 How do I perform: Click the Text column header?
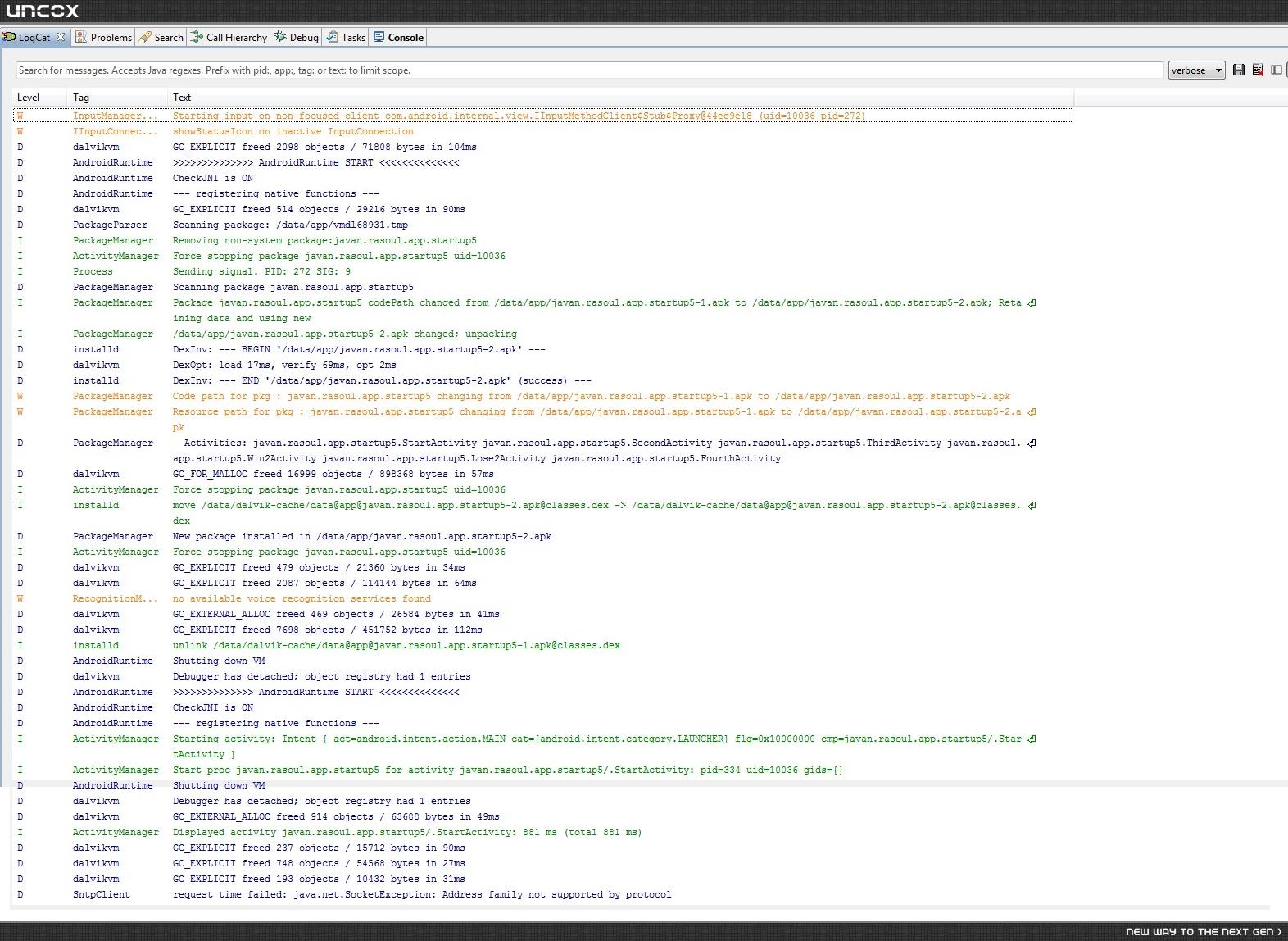tap(621, 98)
